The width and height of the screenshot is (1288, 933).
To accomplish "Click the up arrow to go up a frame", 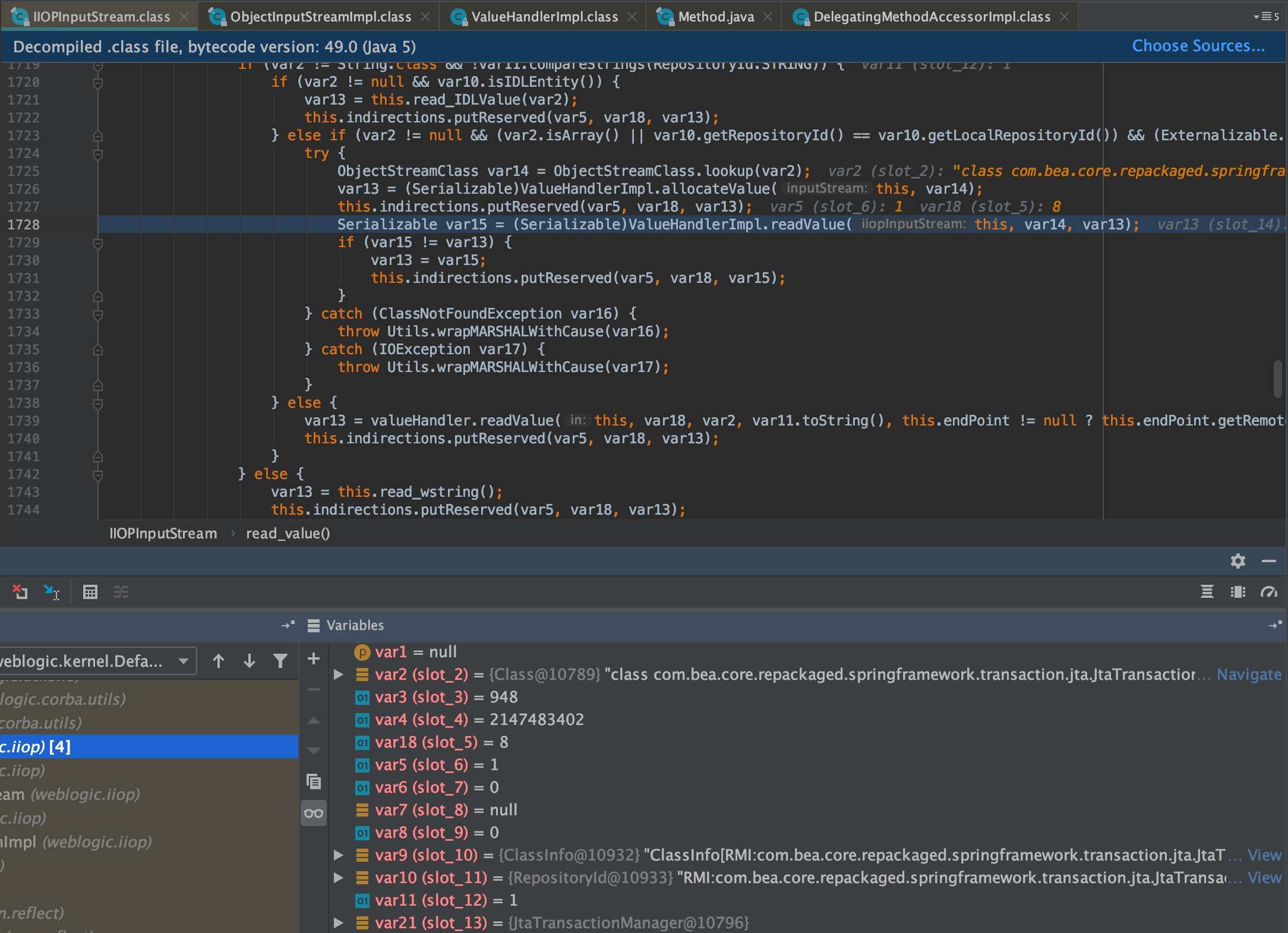I will [218, 660].
